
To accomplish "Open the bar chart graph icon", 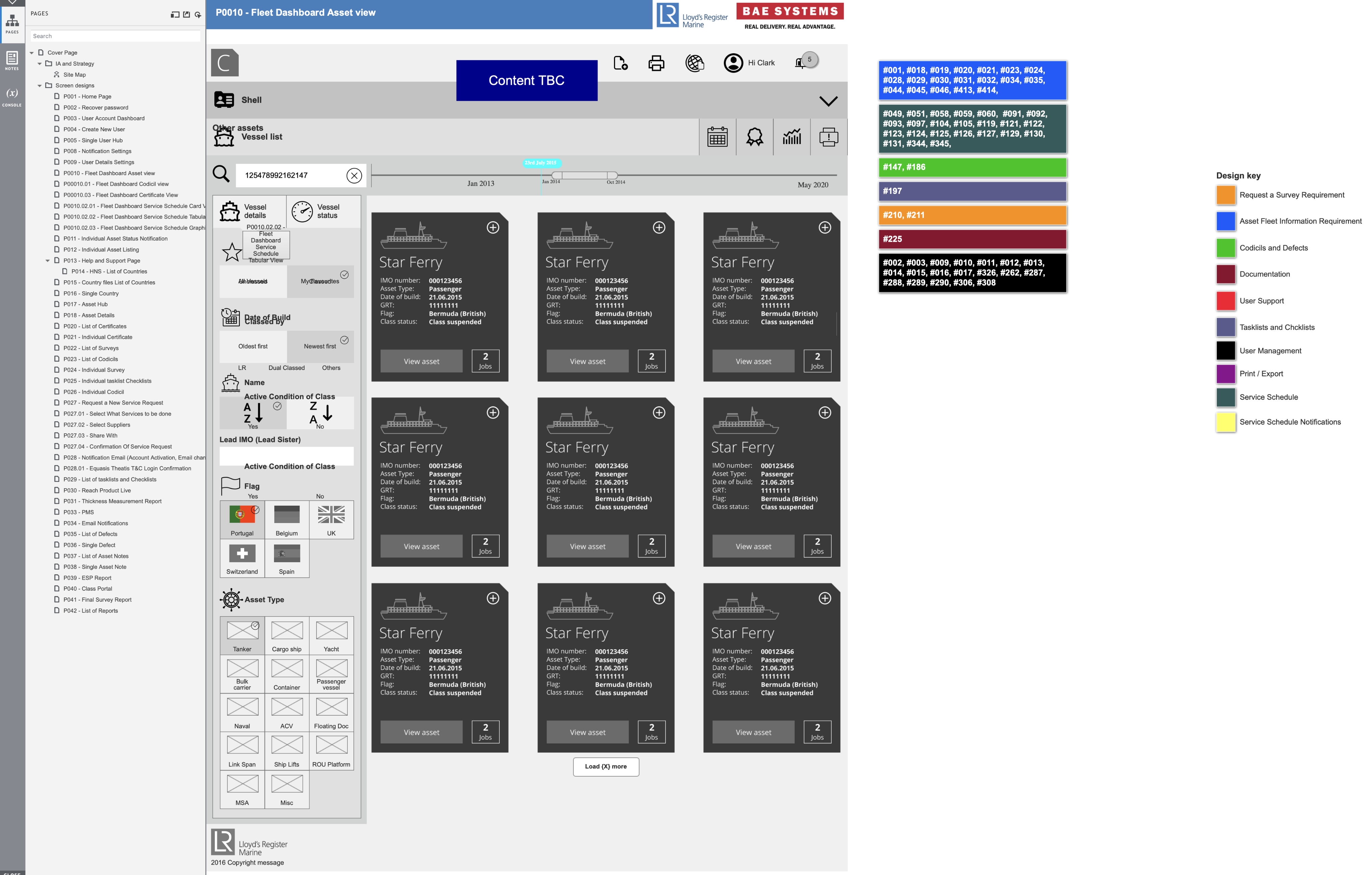I will [x=792, y=137].
